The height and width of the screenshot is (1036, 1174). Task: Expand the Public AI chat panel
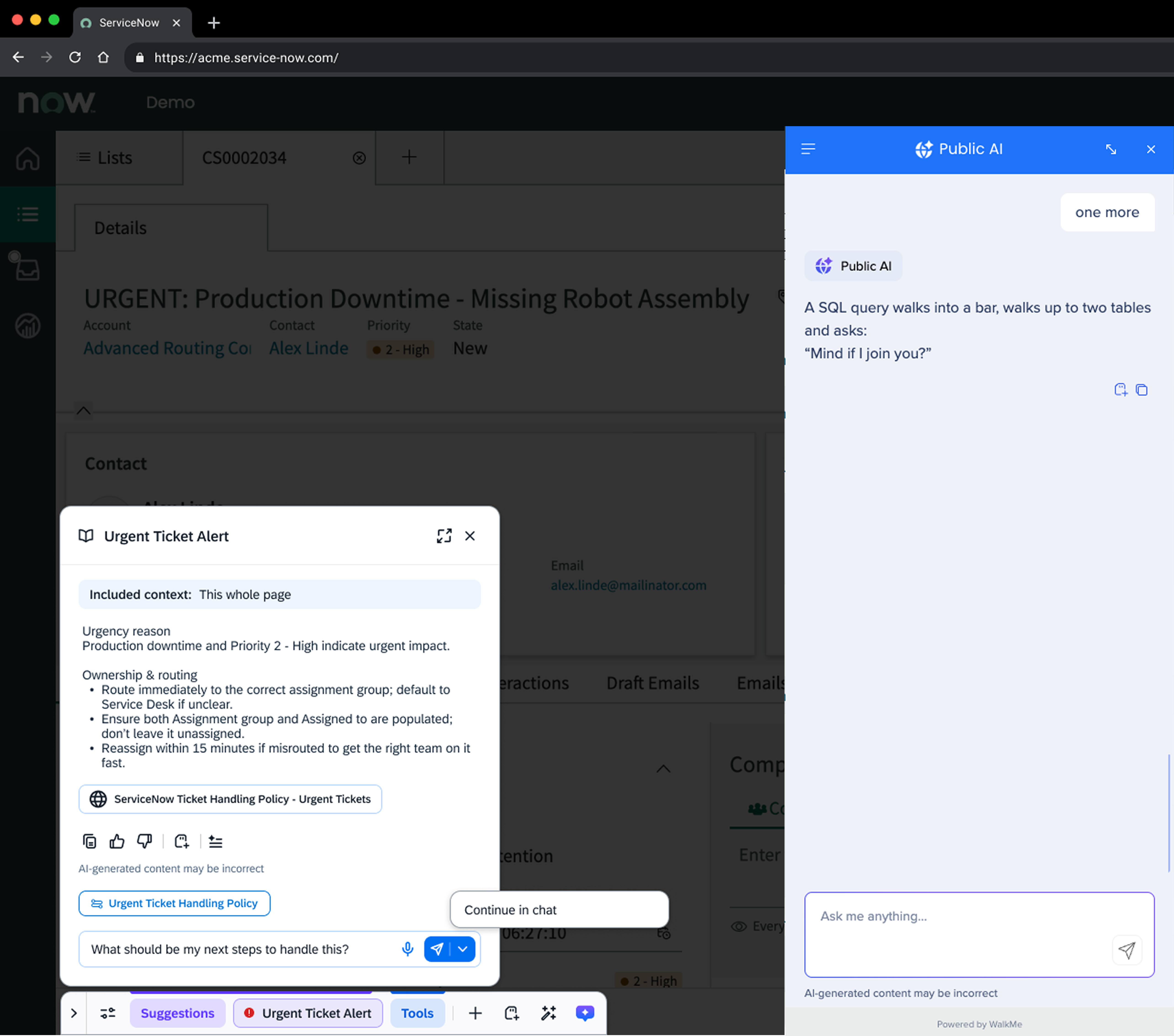pos(1111,149)
